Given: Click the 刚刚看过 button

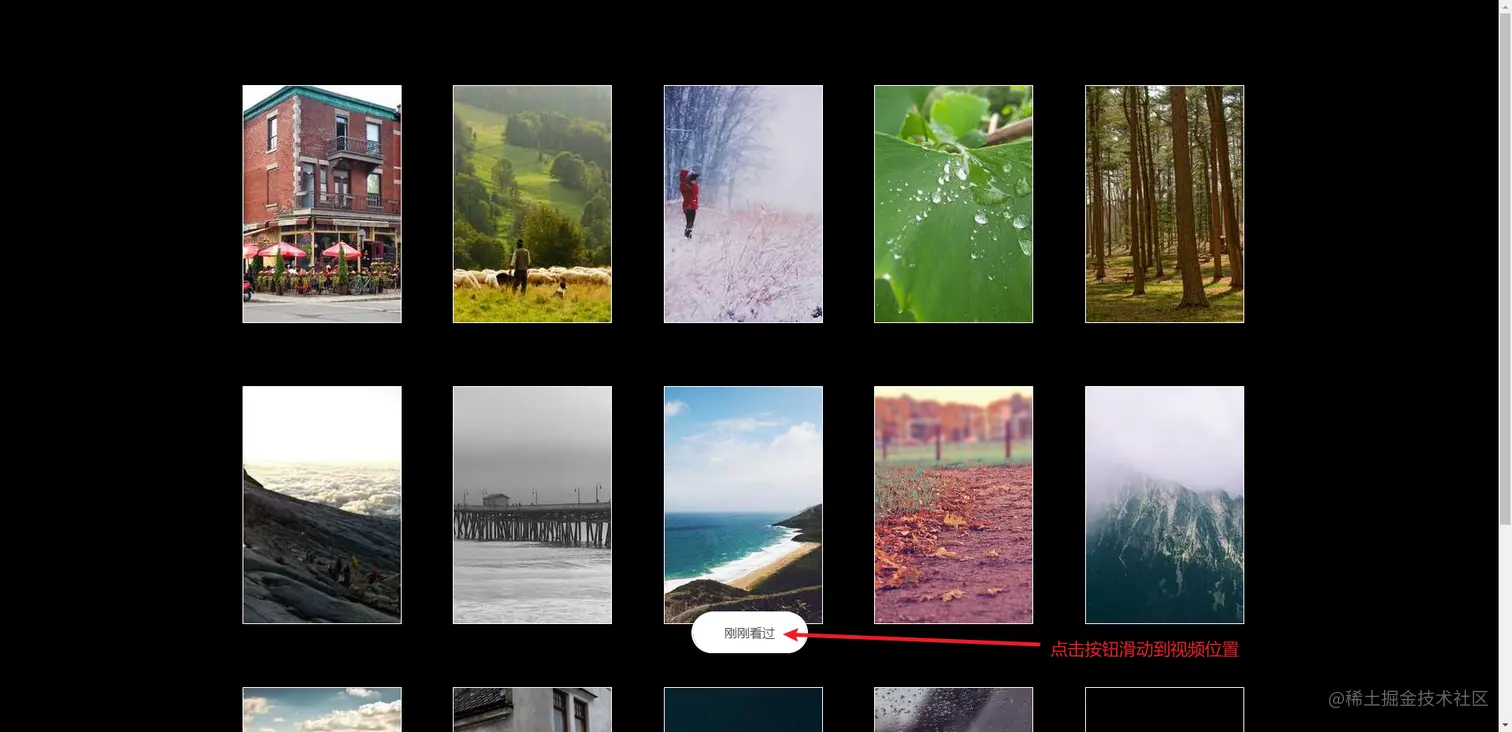Looking at the screenshot, I should pyautogui.click(x=749, y=632).
